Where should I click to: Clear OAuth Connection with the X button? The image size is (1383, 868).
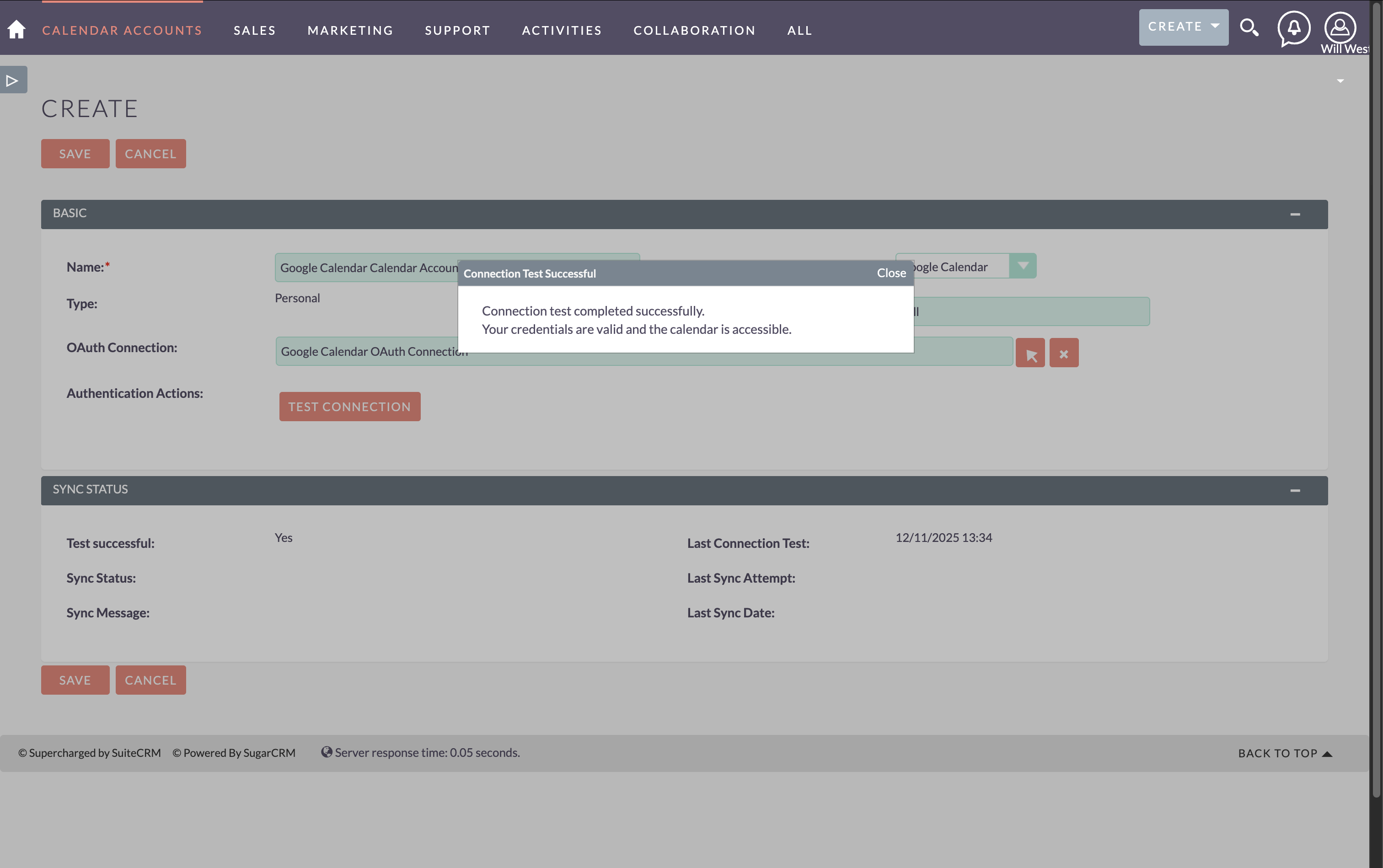tap(1064, 353)
